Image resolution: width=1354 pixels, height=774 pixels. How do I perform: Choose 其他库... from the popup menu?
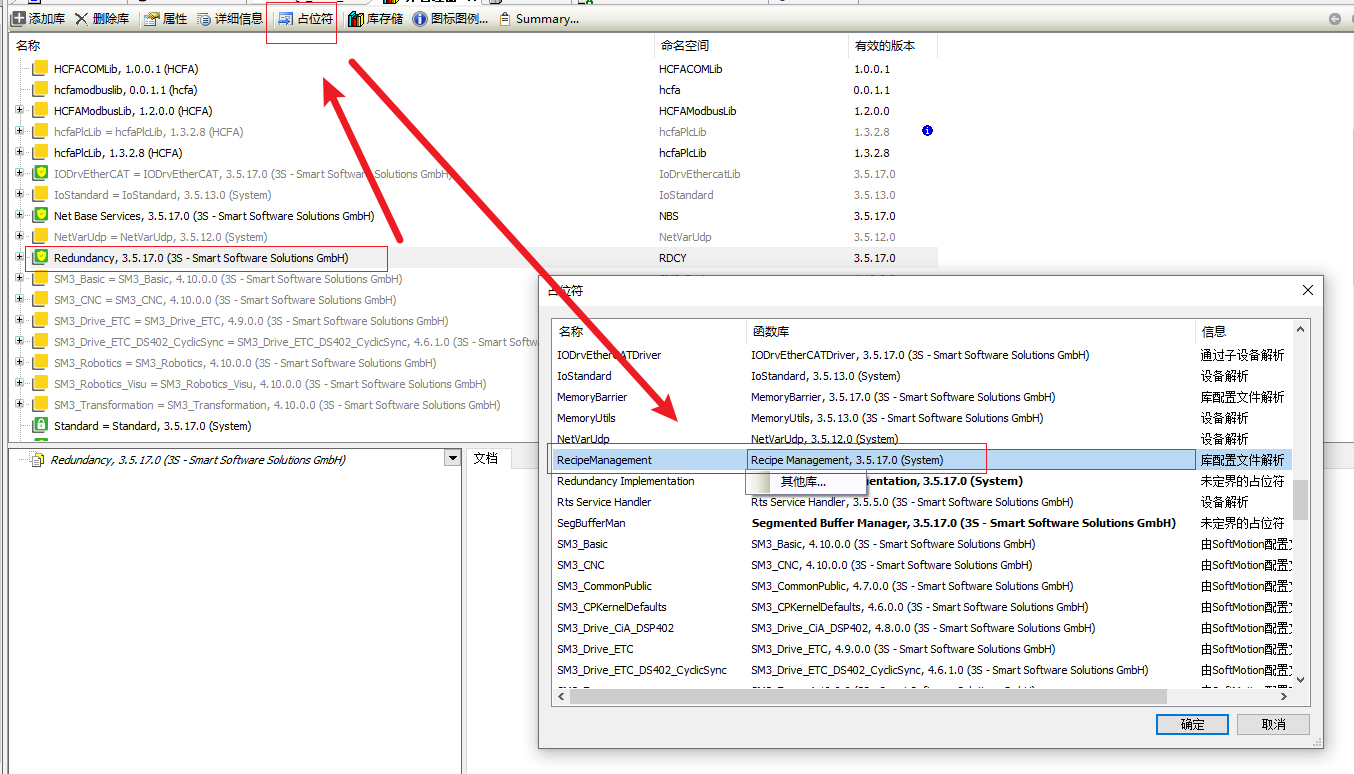click(x=803, y=482)
